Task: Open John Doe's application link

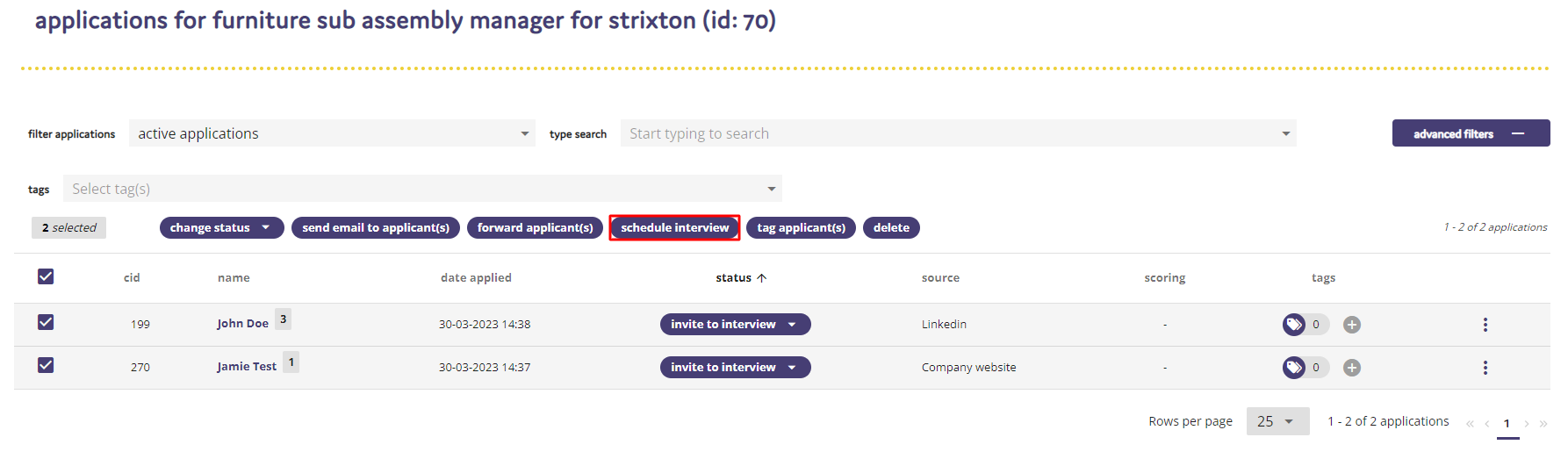Action: click(x=242, y=324)
